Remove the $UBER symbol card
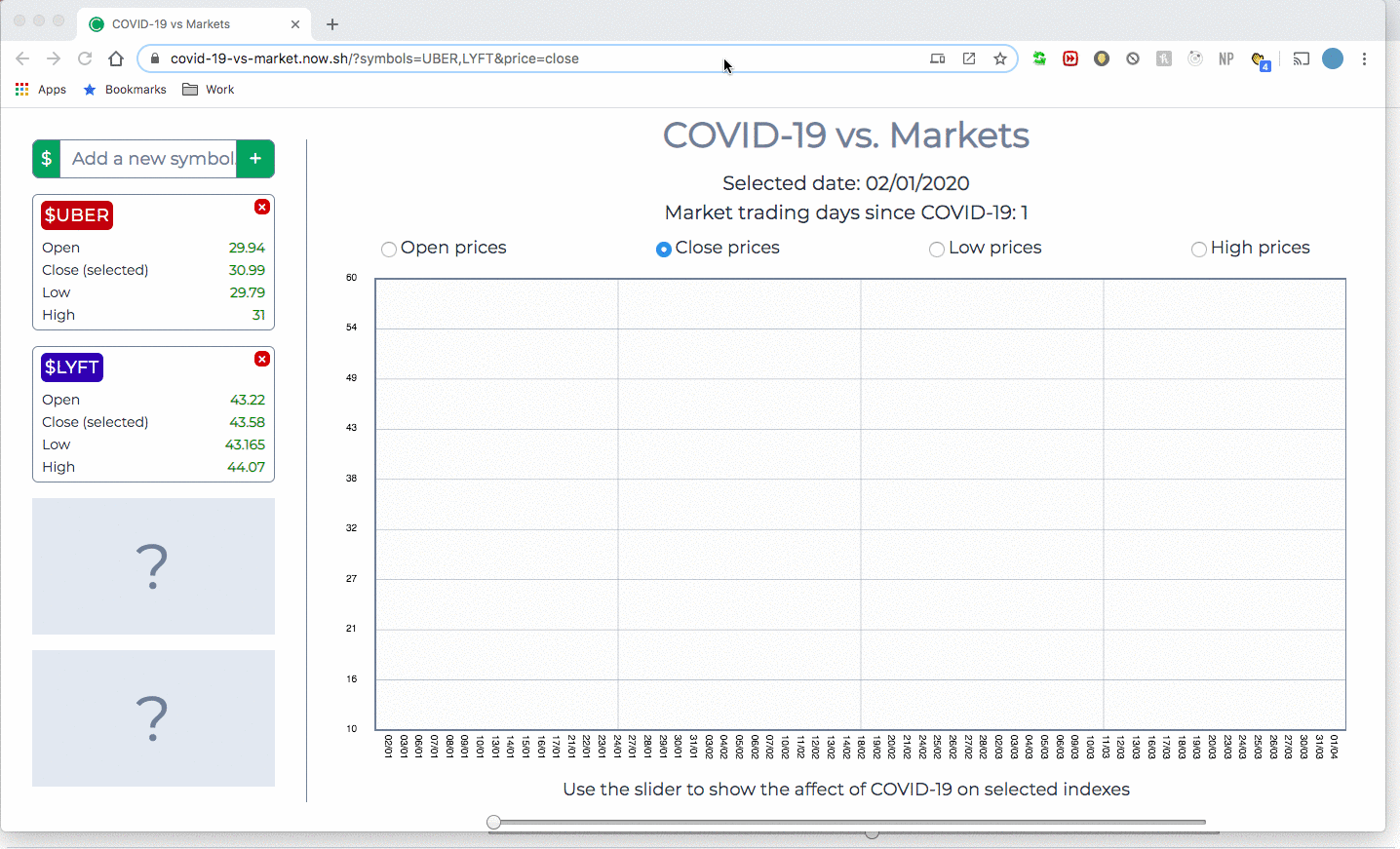 click(x=261, y=207)
